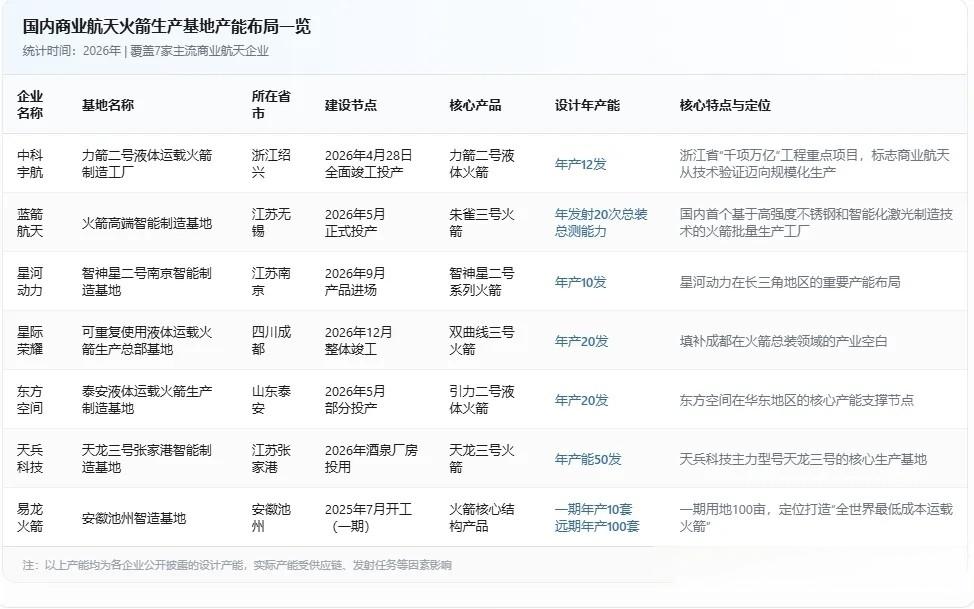Viewport: 974px width, 609px height.
Task: Select the 天龙三号张家港智能制造基地 cell
Action: pos(147,459)
